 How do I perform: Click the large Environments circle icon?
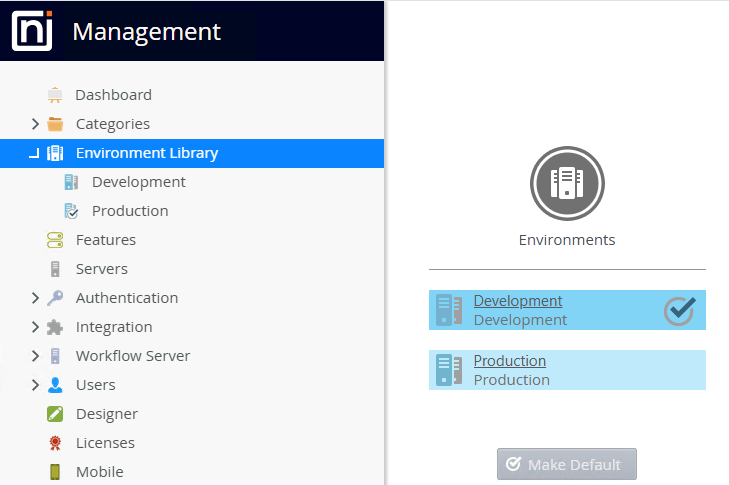[x=567, y=184]
